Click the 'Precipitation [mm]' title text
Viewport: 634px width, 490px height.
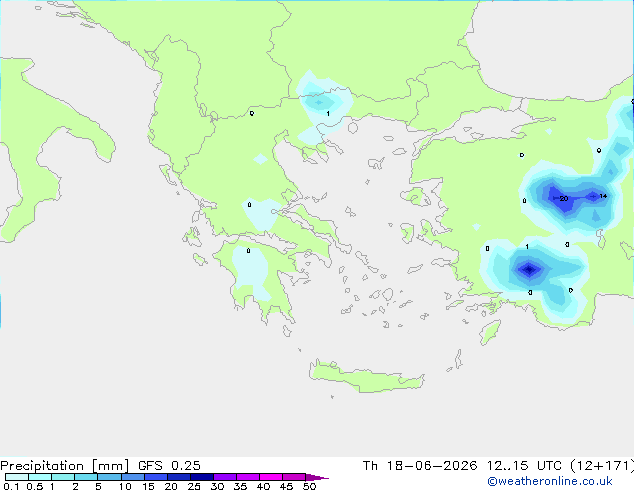tap(64, 466)
